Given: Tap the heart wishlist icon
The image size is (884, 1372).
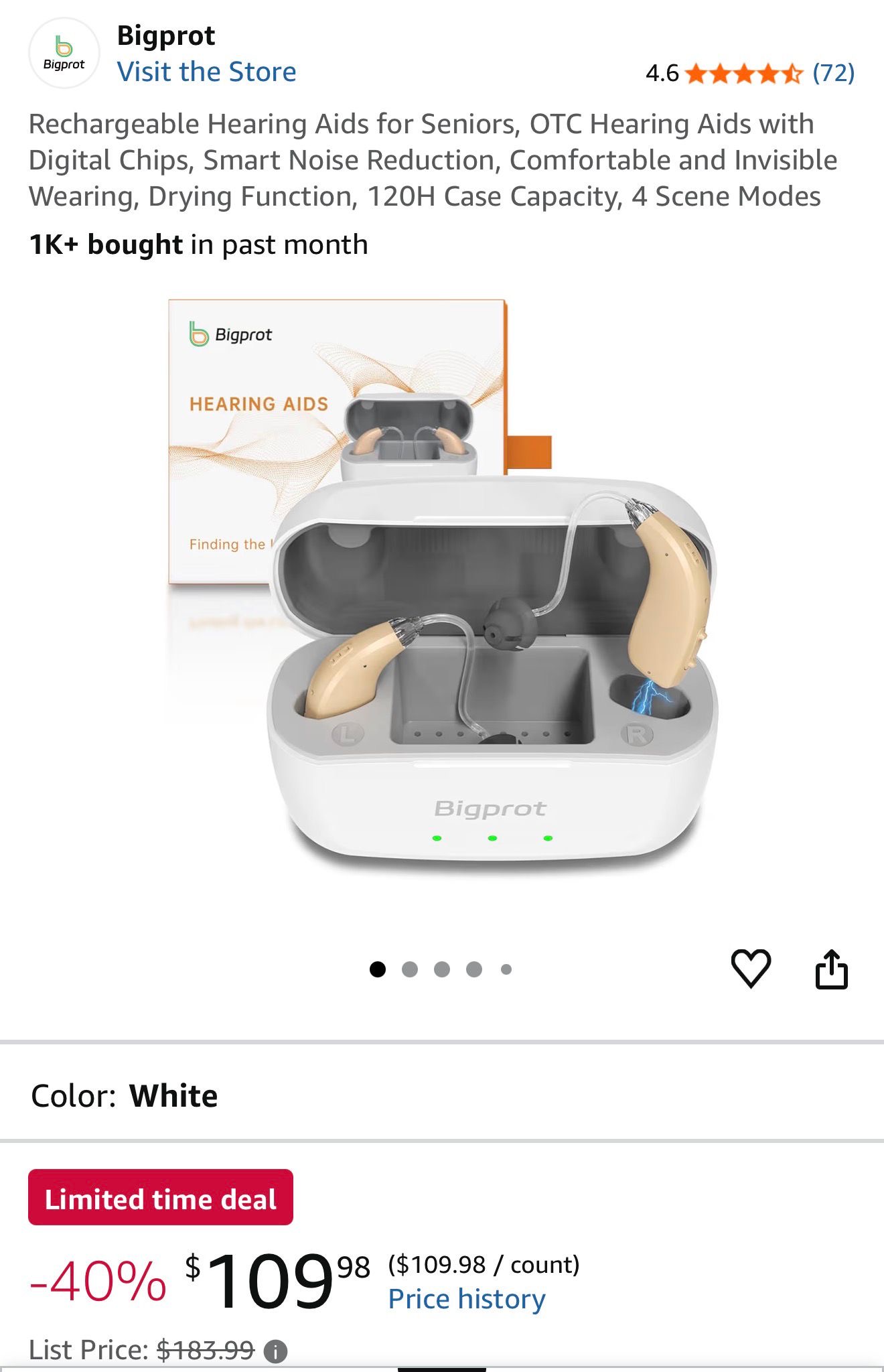Looking at the screenshot, I should [751, 969].
